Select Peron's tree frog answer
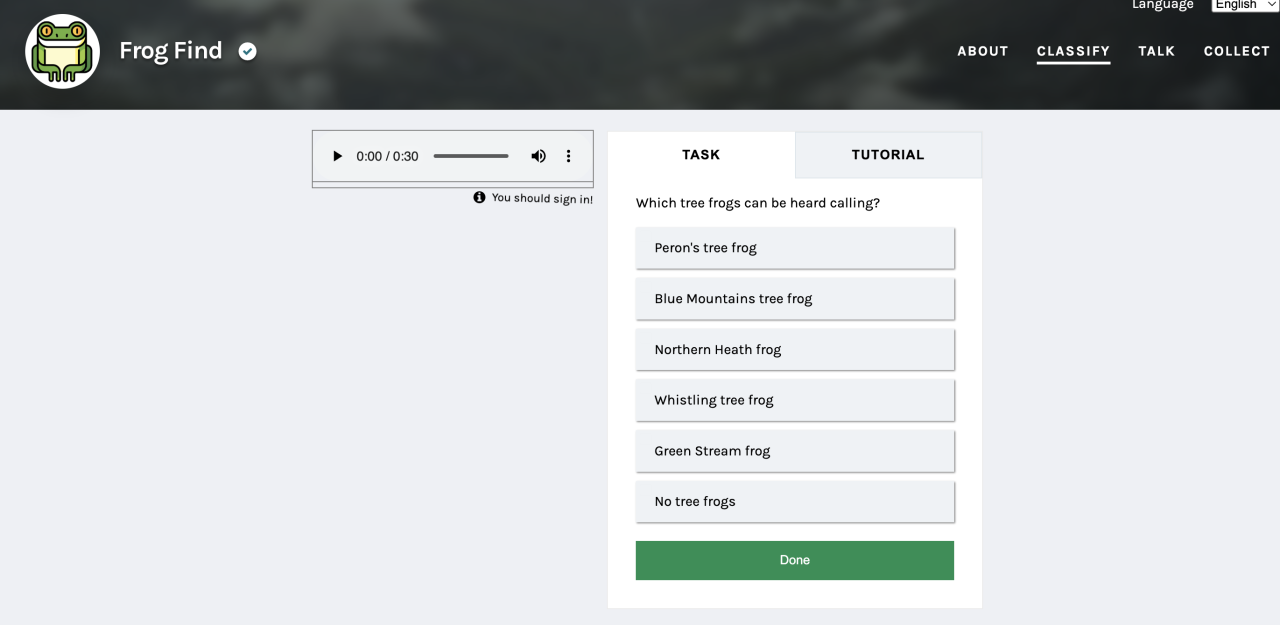Screen dimensions: 1280x625 (x=794, y=248)
